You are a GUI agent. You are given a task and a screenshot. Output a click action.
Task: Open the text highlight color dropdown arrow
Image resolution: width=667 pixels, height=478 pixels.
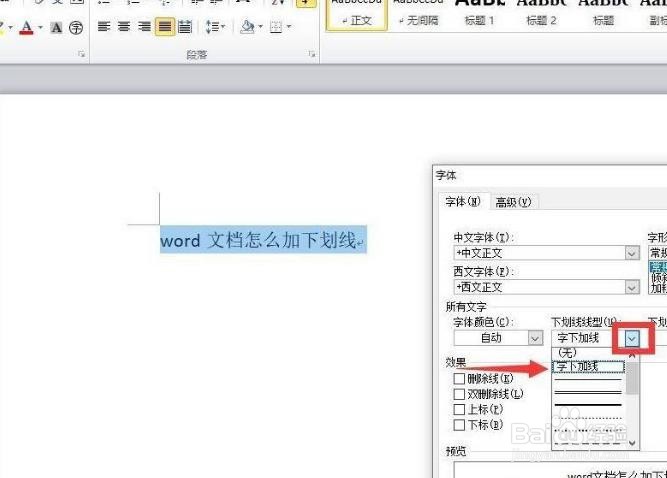click(10, 28)
